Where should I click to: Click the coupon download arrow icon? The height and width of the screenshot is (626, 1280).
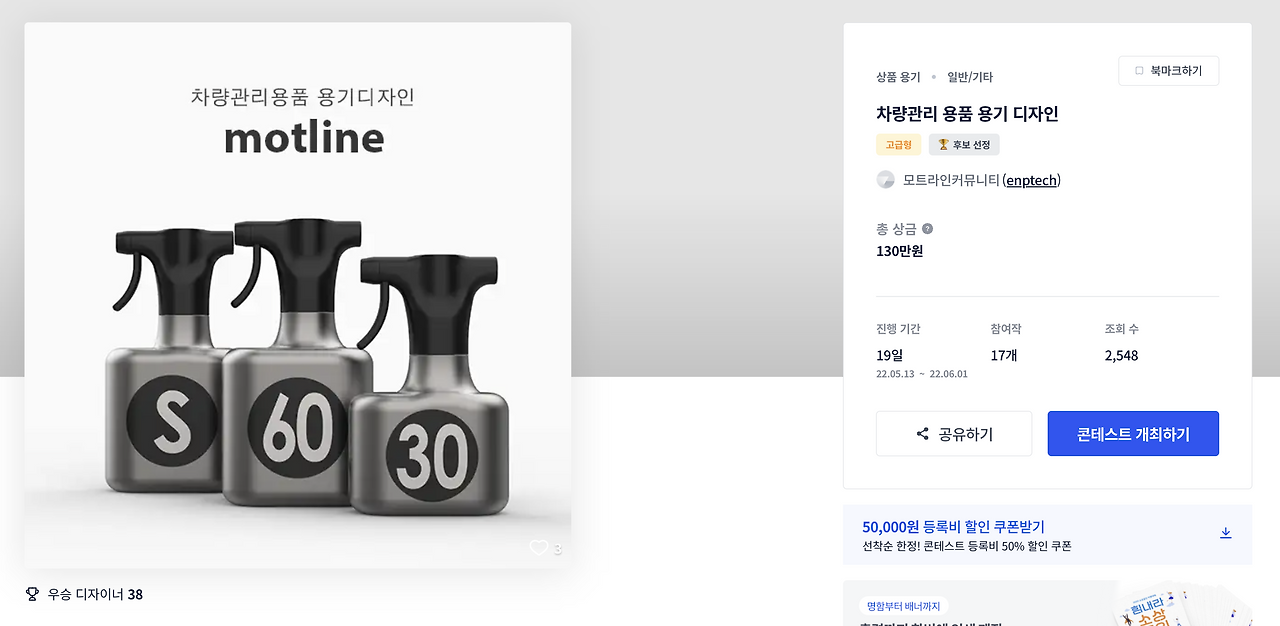[x=1226, y=533]
